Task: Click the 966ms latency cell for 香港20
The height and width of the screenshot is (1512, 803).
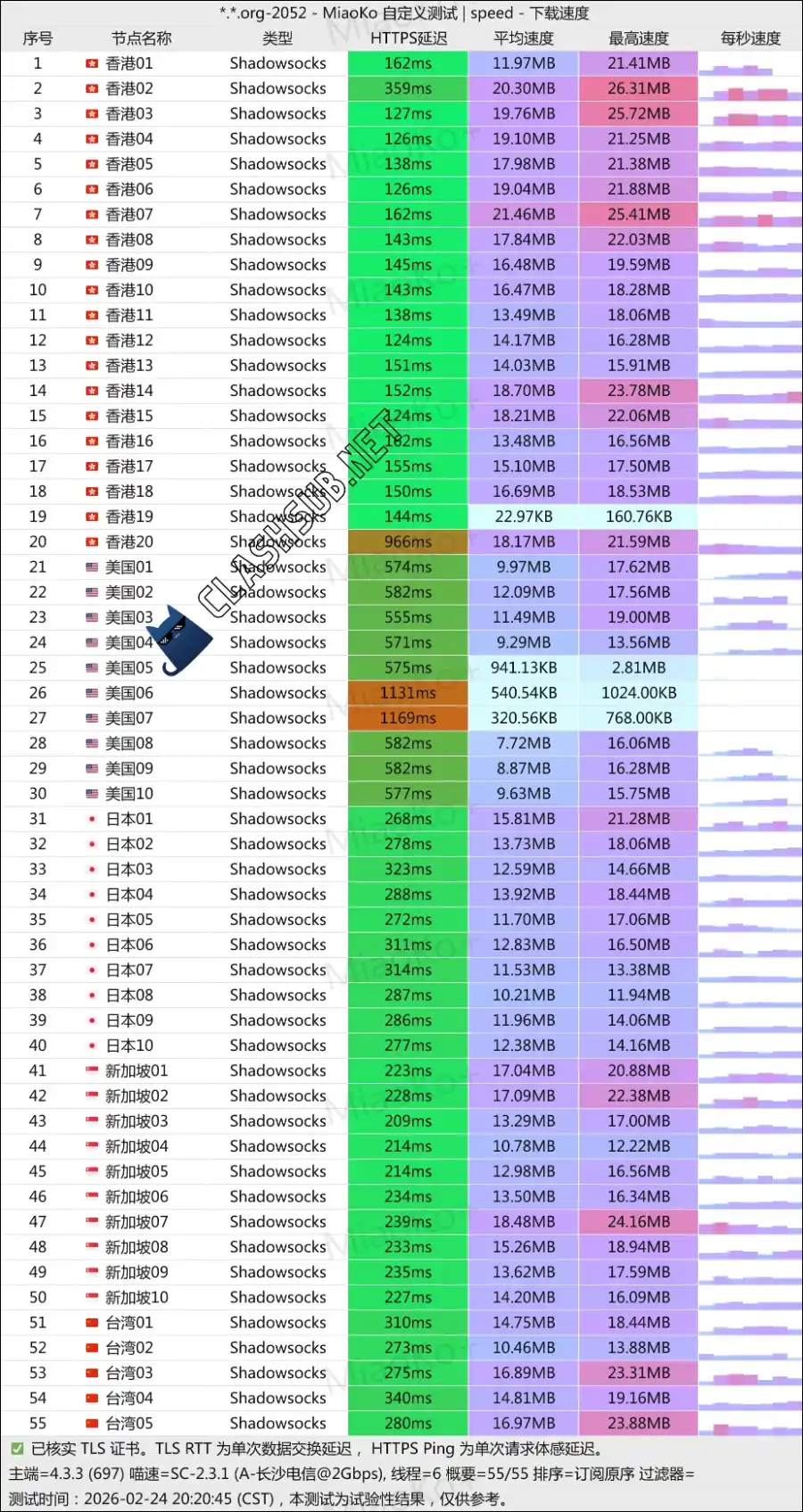Action: point(408,541)
